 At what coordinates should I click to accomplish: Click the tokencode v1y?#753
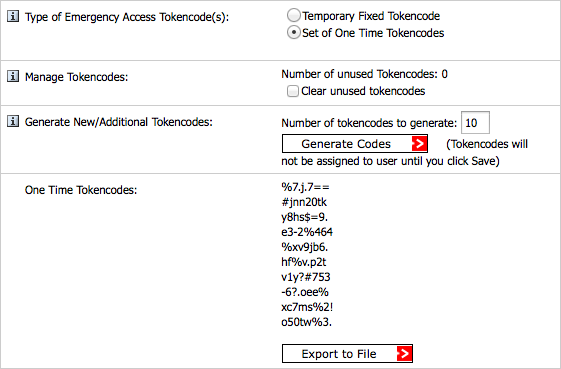(x=306, y=277)
